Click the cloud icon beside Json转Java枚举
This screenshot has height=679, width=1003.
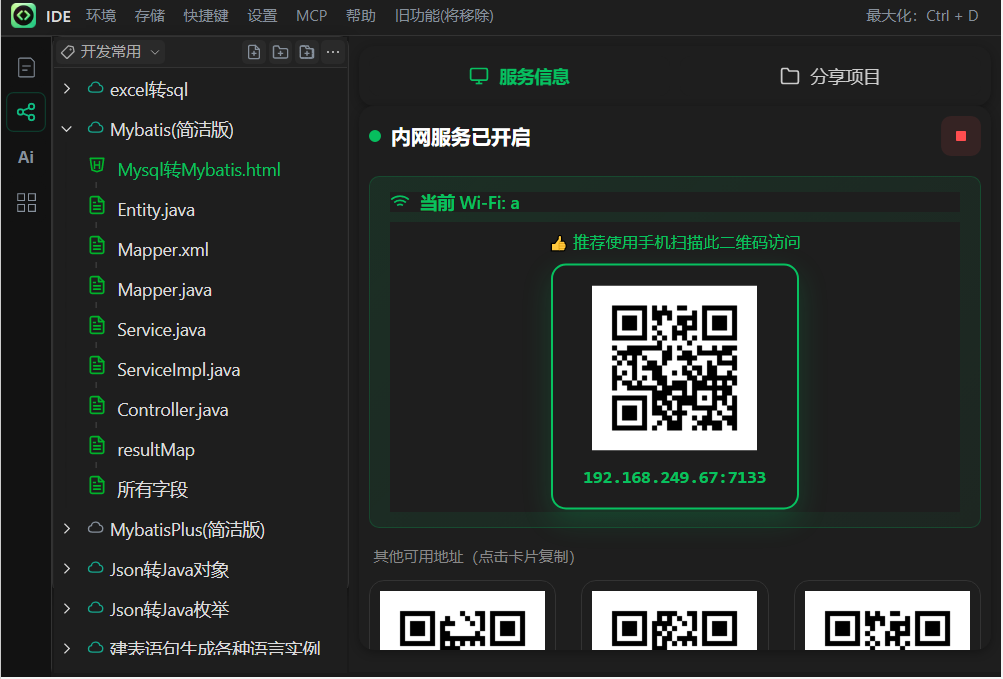point(95,608)
